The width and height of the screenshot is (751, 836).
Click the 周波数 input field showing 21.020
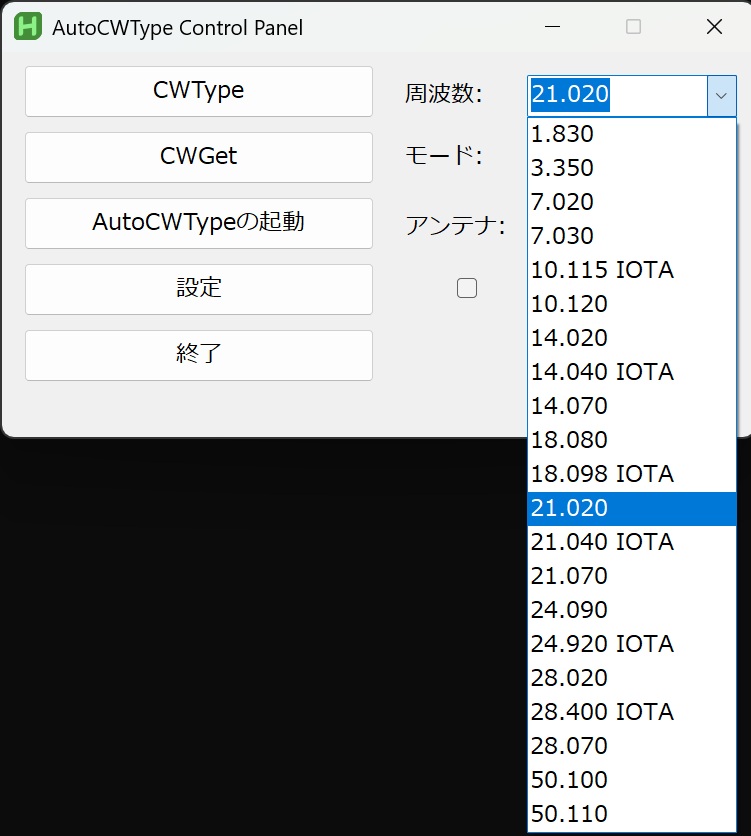point(618,96)
